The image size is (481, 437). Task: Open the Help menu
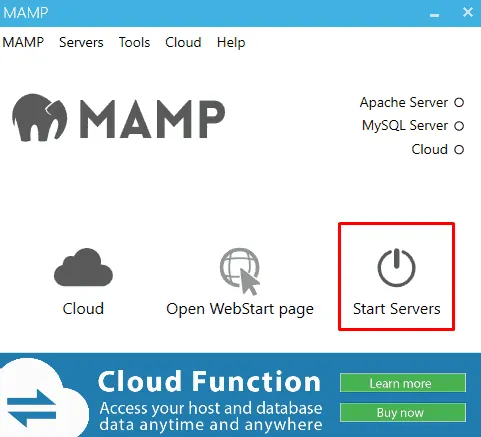[x=231, y=43]
